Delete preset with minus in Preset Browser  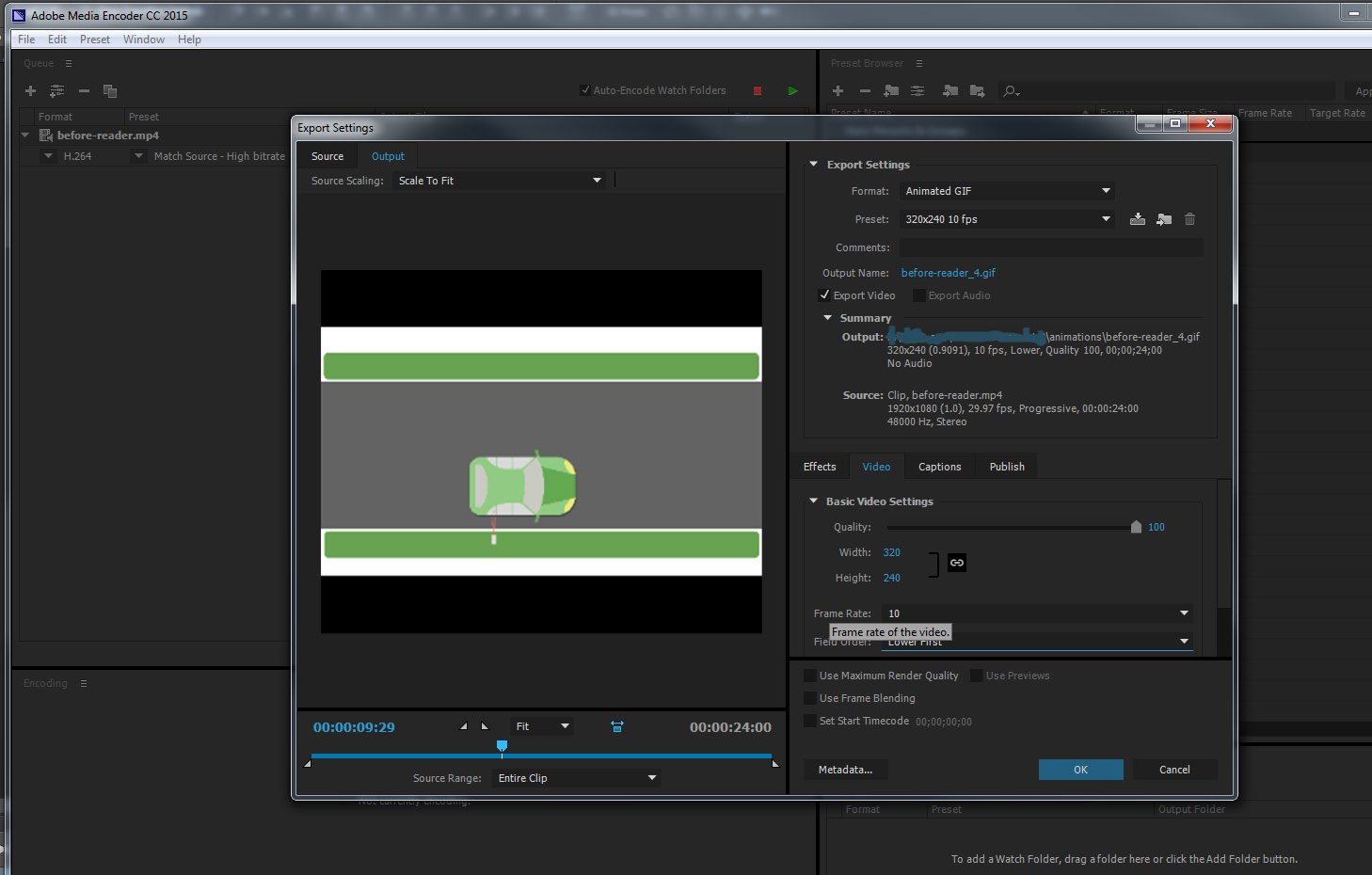(865, 90)
